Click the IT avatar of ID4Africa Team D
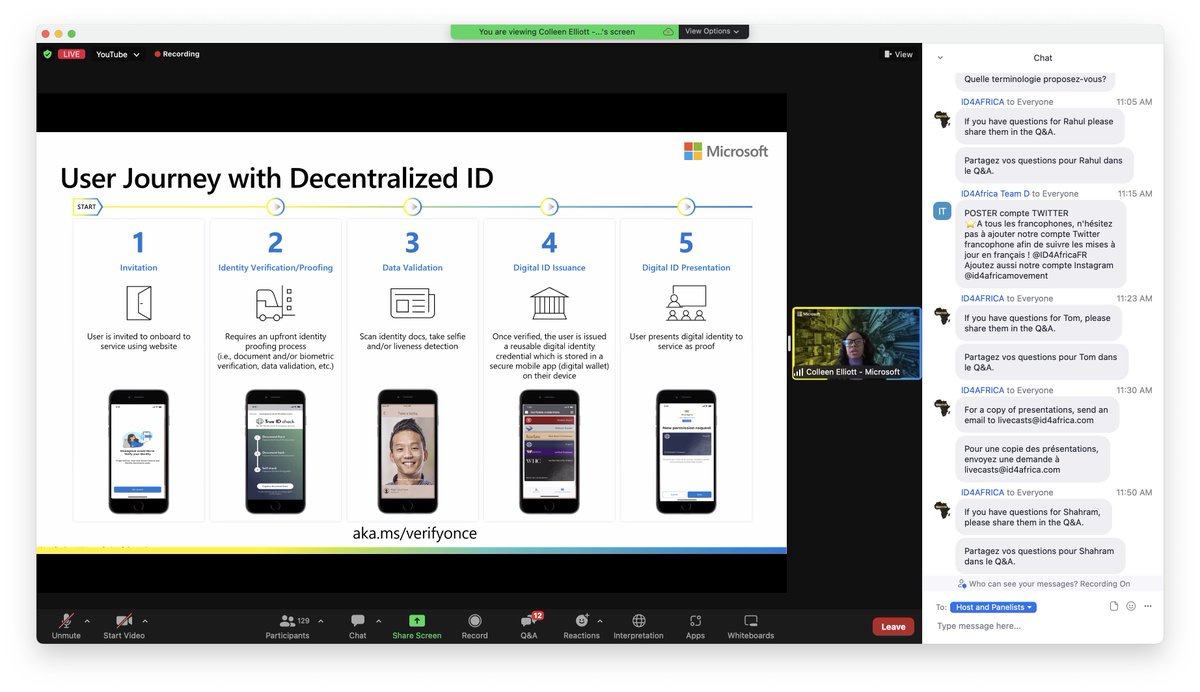1200x692 pixels. (x=941, y=211)
